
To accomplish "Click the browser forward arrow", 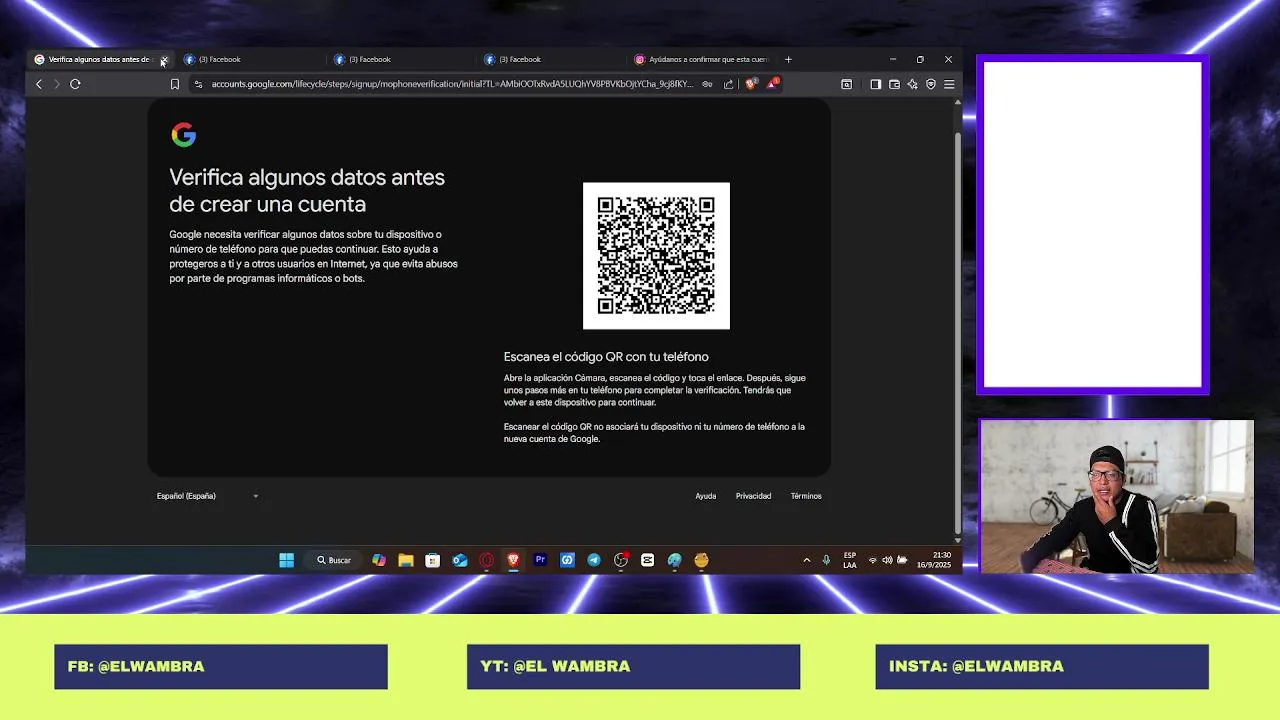I will [x=57, y=84].
